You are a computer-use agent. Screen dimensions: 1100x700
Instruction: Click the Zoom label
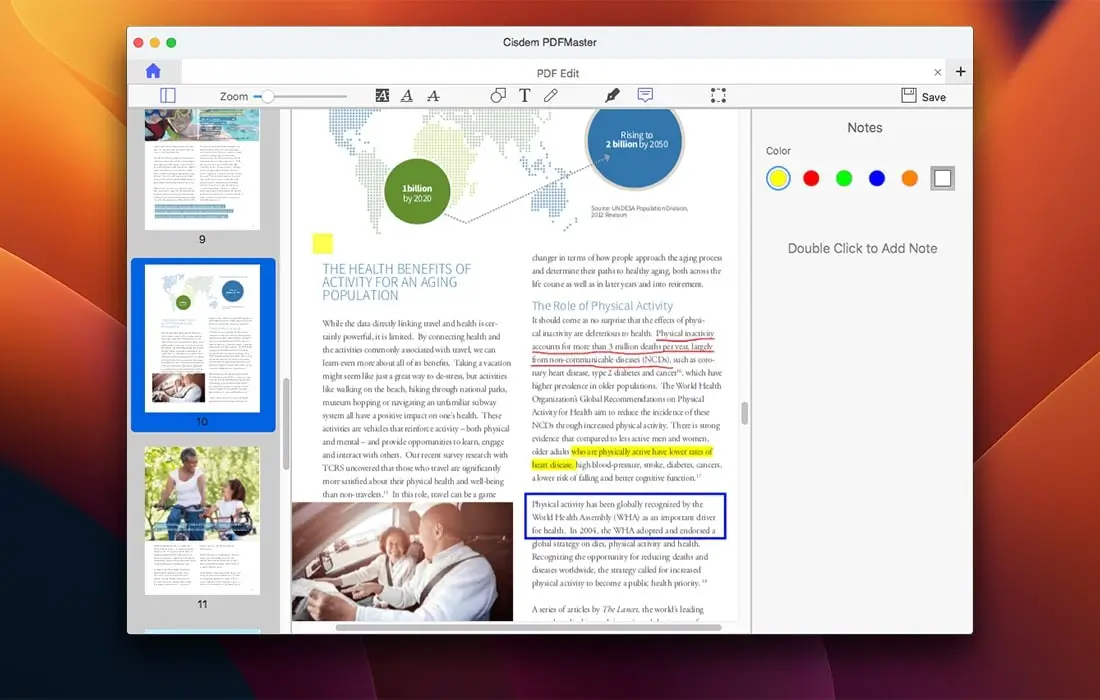coord(234,97)
